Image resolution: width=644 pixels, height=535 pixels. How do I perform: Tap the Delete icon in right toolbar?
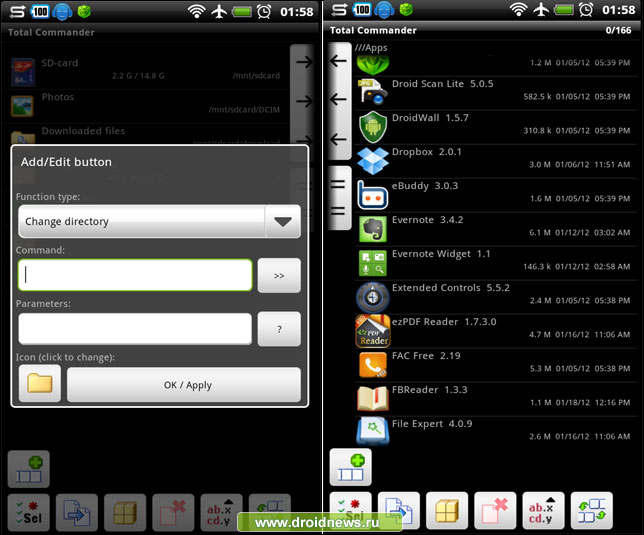tap(495, 510)
